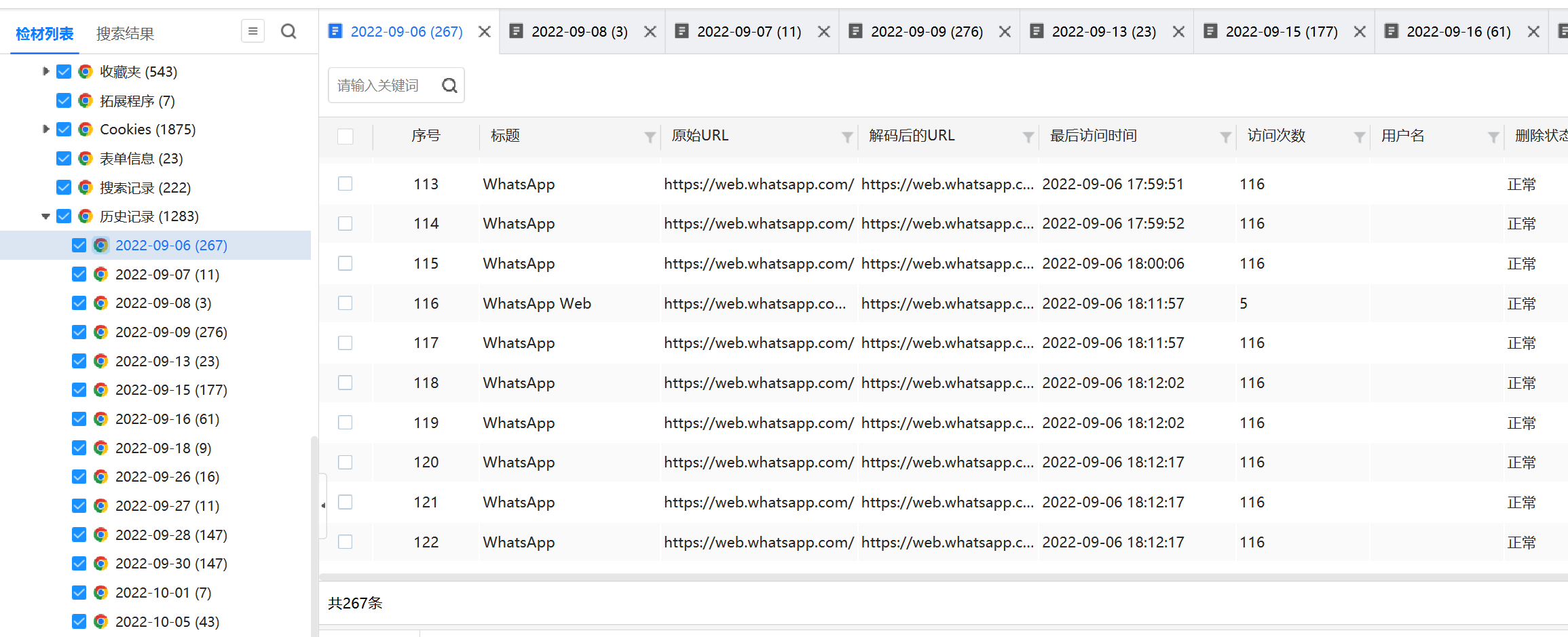
Task: Click the original URL cell in row 120
Action: pos(759,462)
